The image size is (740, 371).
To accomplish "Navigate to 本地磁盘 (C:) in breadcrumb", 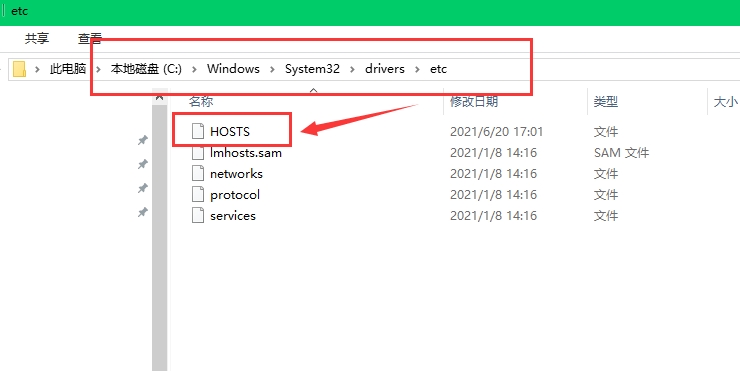I will [x=146, y=69].
